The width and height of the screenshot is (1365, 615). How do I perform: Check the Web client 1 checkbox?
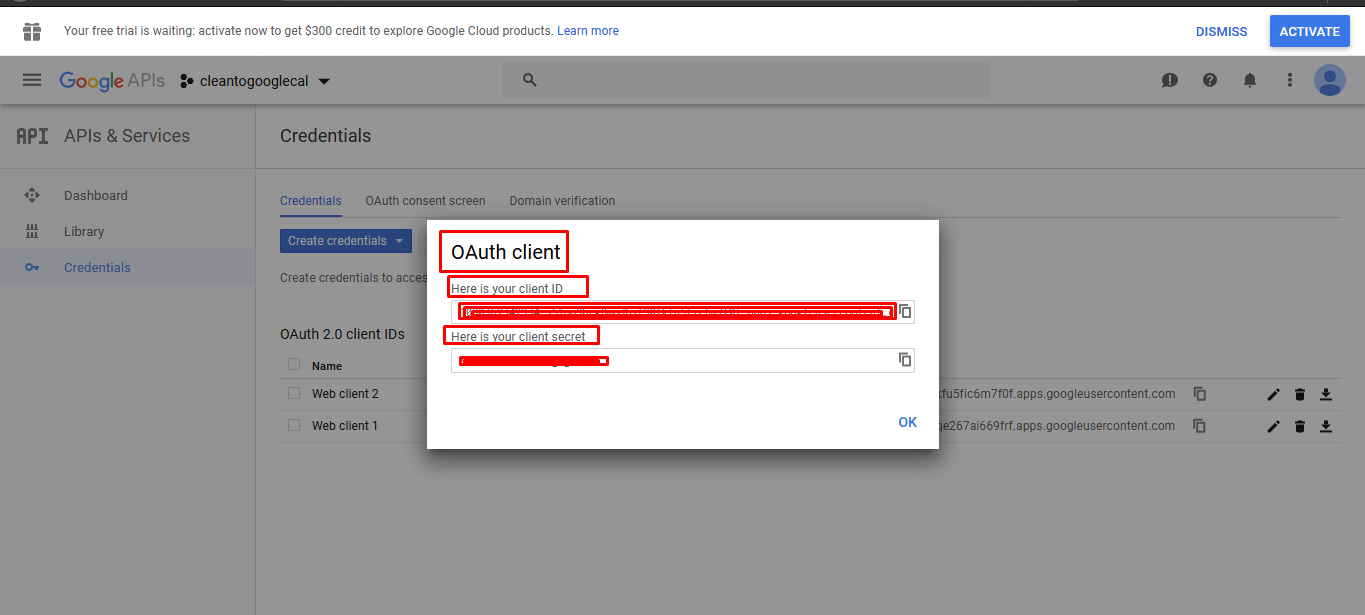294,425
